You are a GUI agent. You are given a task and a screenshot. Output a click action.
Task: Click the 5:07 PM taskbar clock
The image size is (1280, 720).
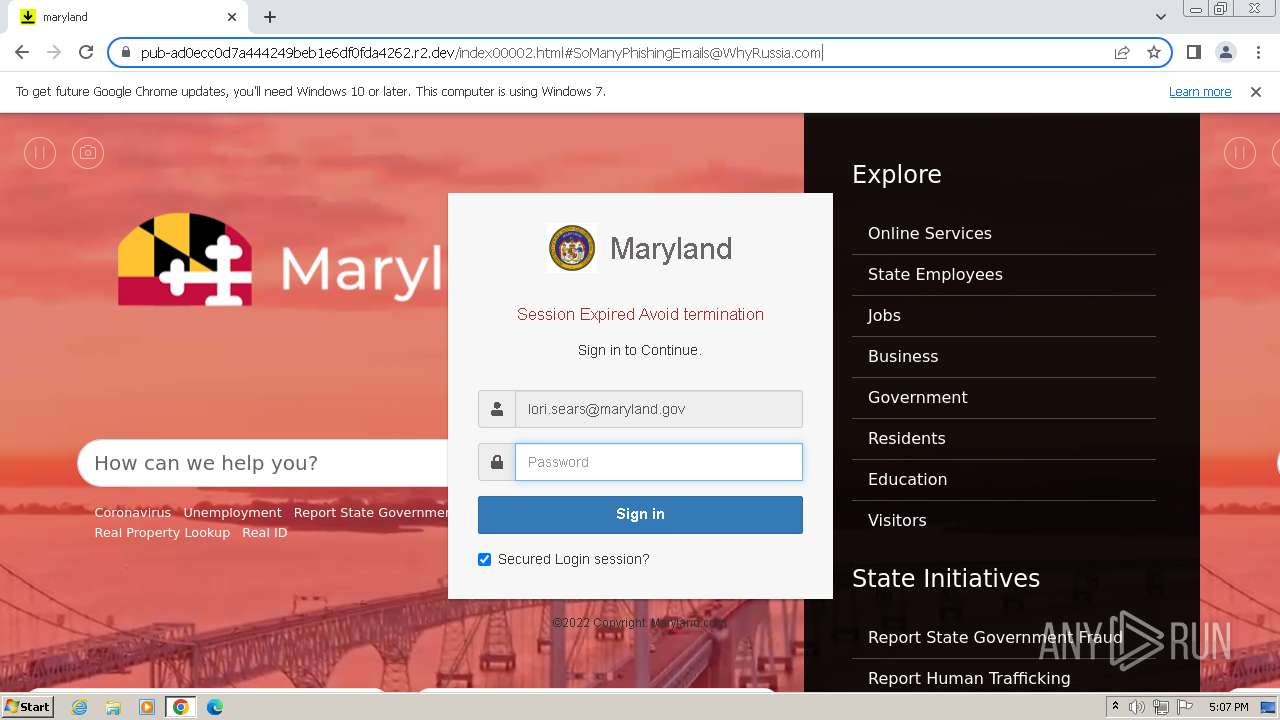pos(1228,707)
